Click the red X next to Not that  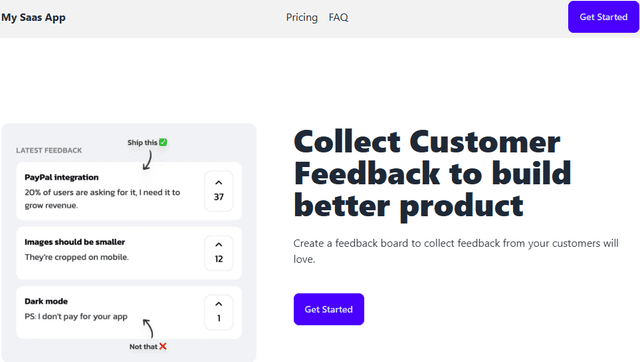[163, 346]
